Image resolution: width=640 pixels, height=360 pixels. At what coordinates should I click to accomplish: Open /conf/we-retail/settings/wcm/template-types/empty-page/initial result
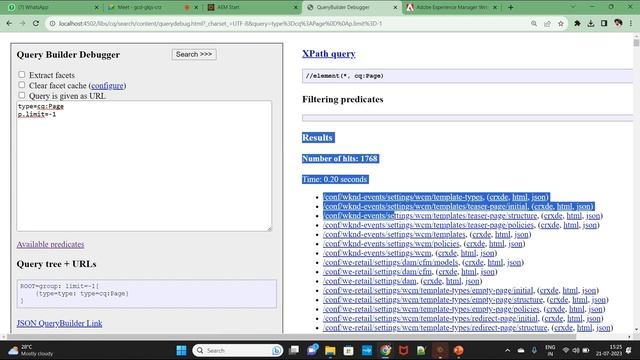click(x=428, y=291)
